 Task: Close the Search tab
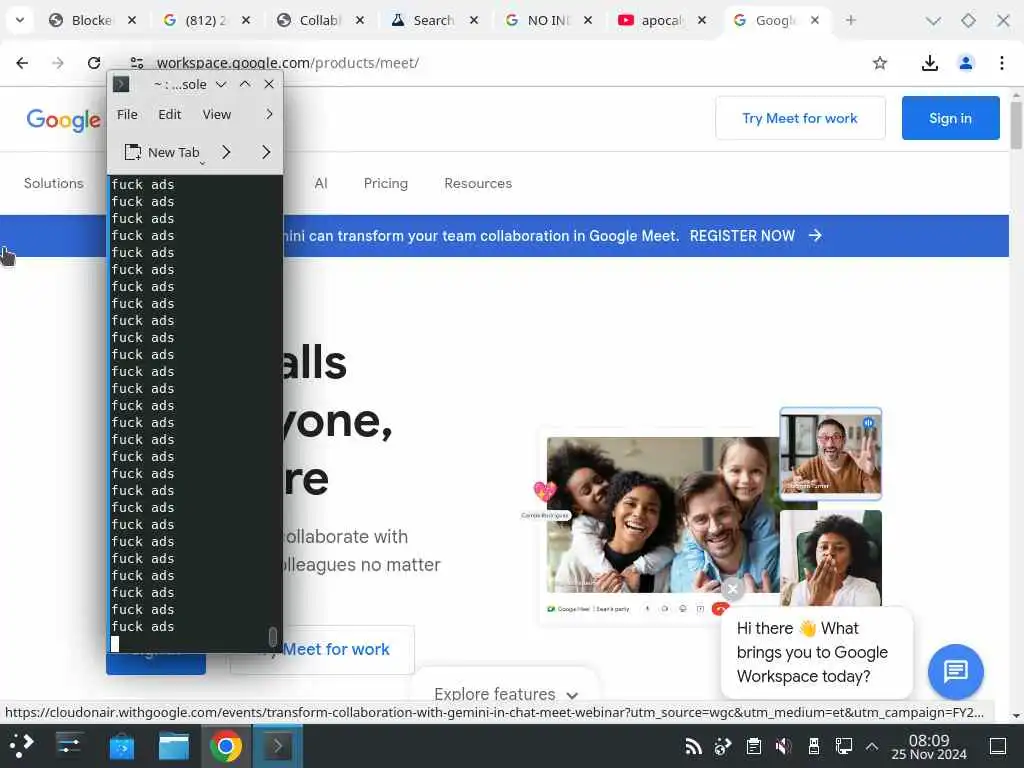coord(474,20)
